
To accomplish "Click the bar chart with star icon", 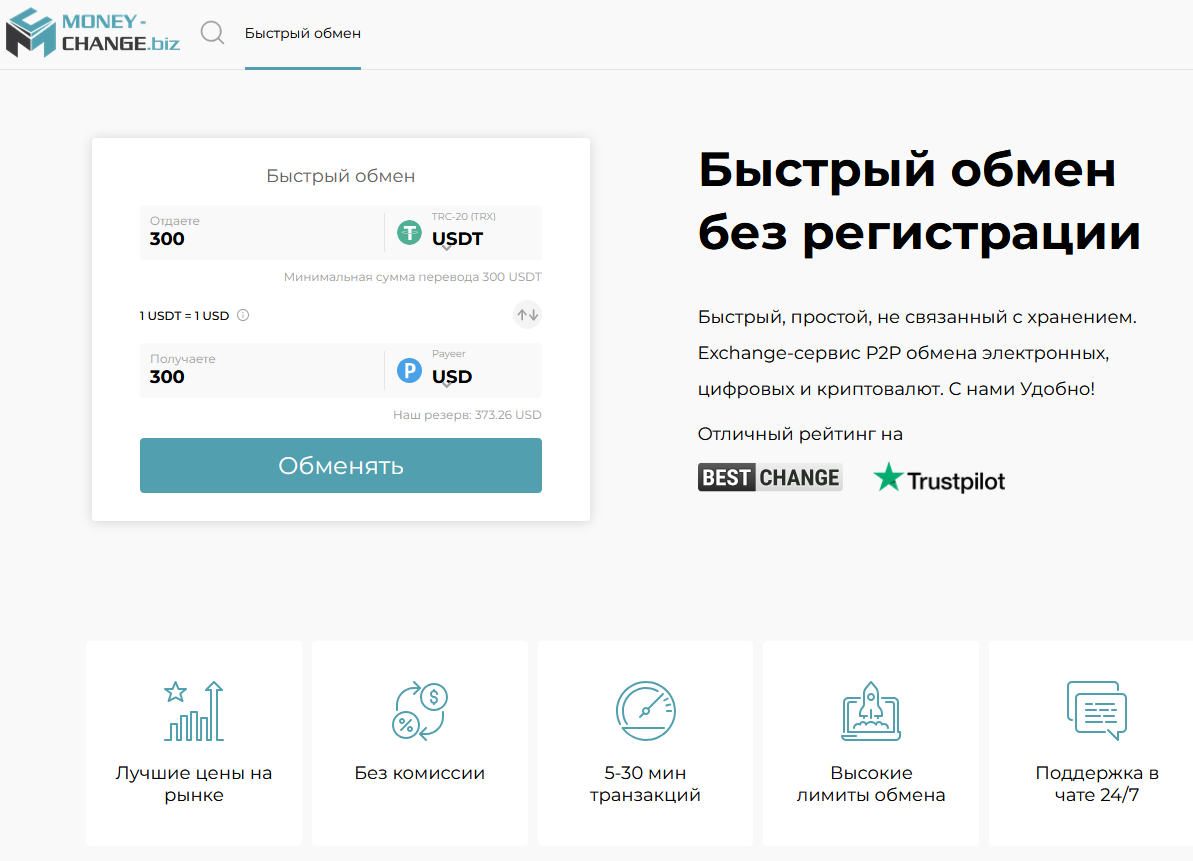I will click(194, 711).
